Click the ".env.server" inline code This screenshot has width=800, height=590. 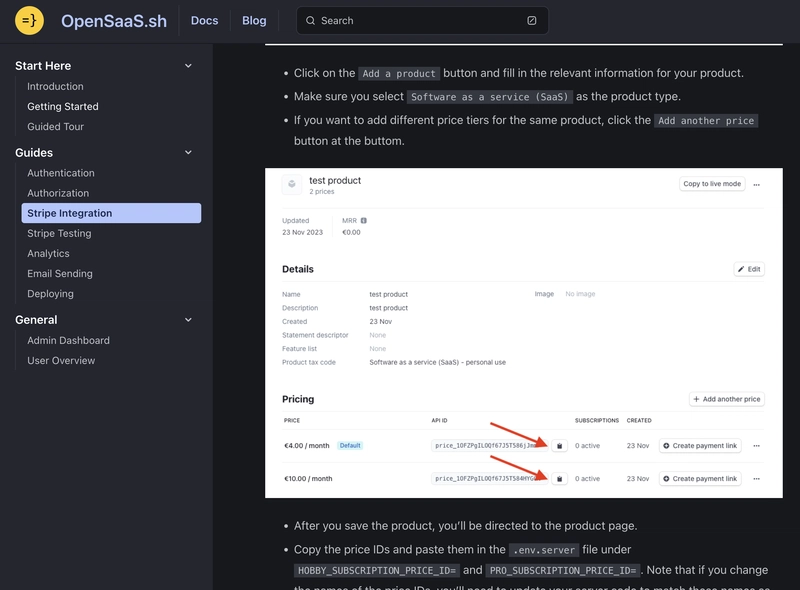coord(544,550)
